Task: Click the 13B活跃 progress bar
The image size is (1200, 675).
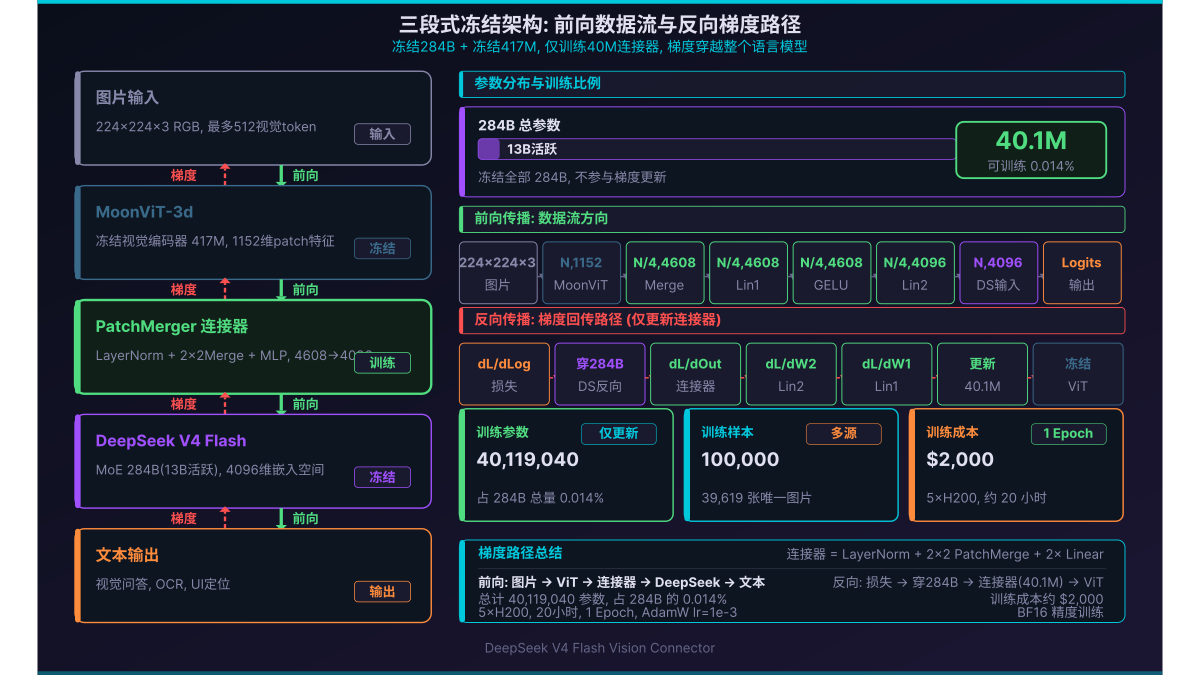Action: [x=716, y=149]
